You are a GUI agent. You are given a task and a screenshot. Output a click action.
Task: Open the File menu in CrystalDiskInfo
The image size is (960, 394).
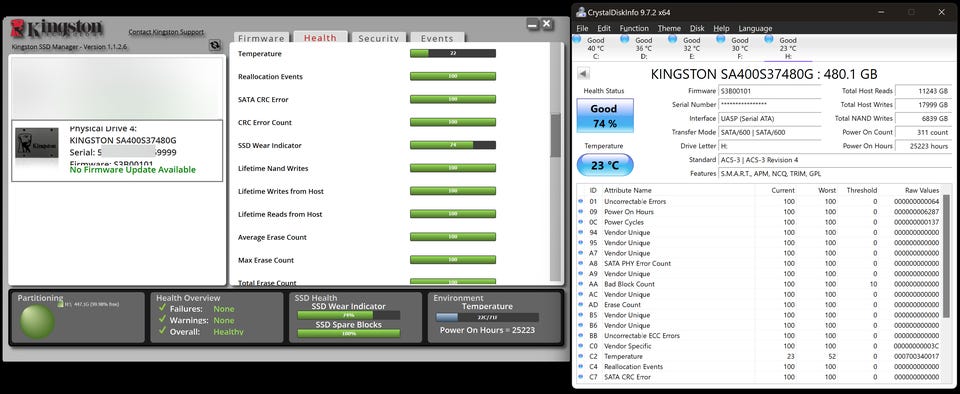pos(582,28)
